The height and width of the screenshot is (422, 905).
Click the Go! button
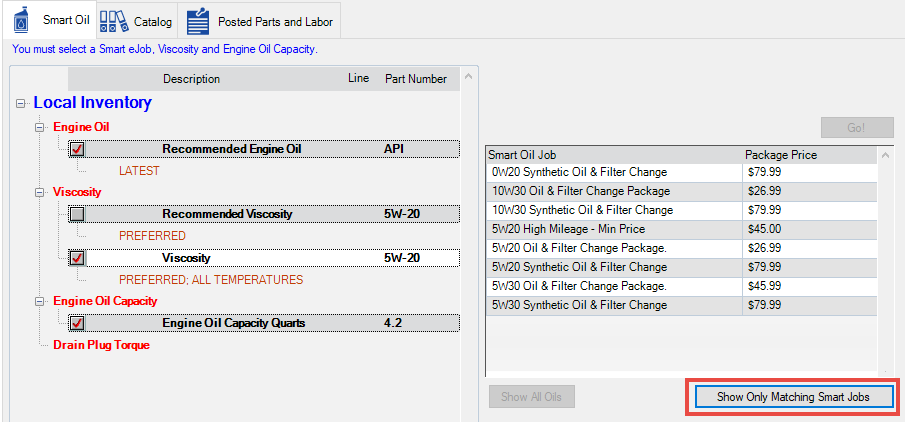[857, 128]
